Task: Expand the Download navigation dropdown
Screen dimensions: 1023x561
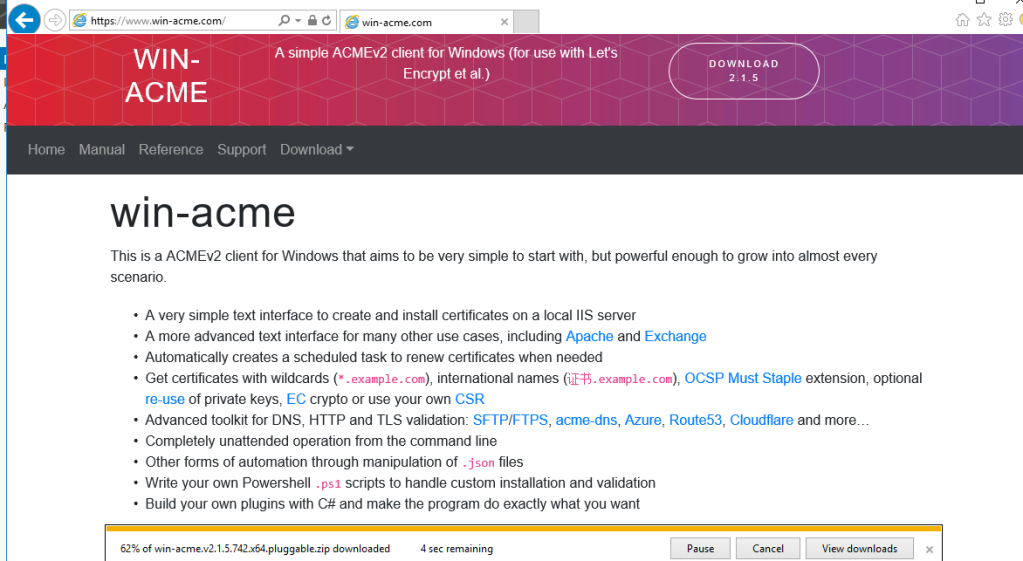Action: click(x=317, y=149)
